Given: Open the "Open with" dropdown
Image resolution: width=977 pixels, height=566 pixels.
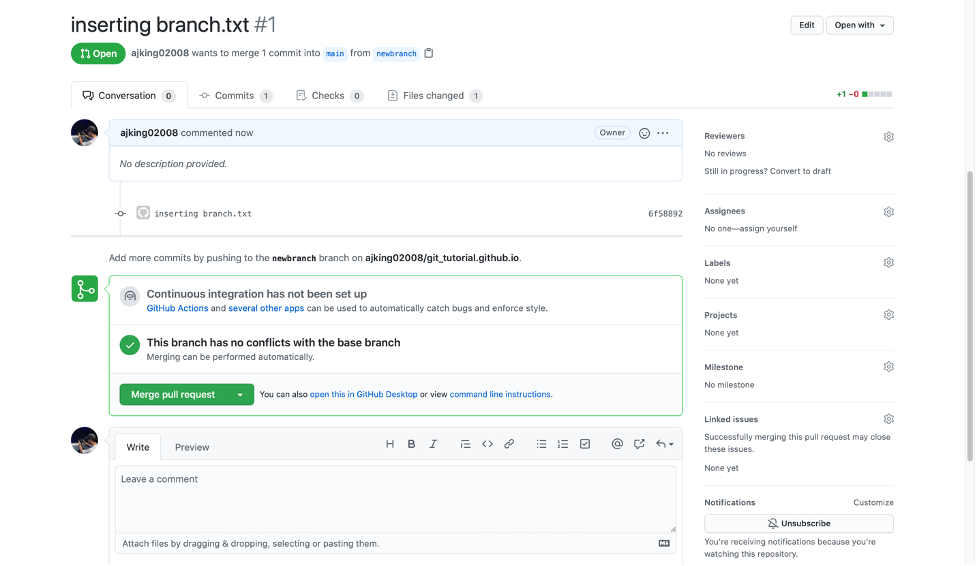Looking at the screenshot, I should pos(859,25).
